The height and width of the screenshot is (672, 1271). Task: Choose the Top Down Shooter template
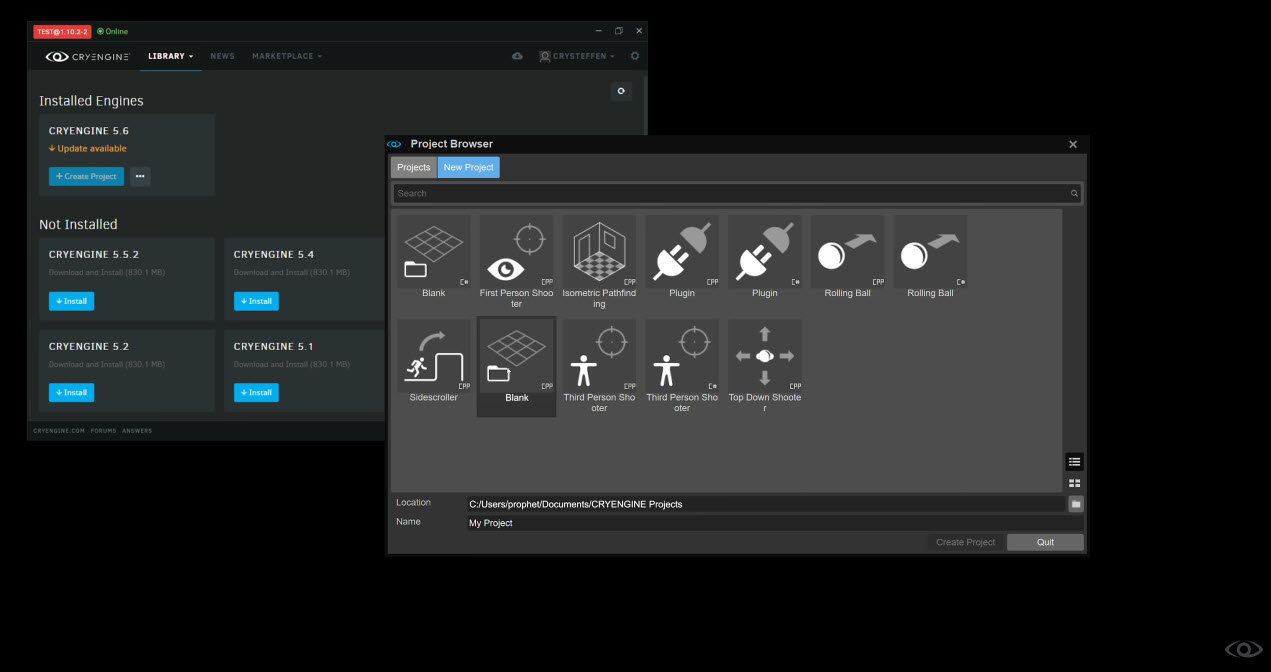pyautogui.click(x=765, y=366)
